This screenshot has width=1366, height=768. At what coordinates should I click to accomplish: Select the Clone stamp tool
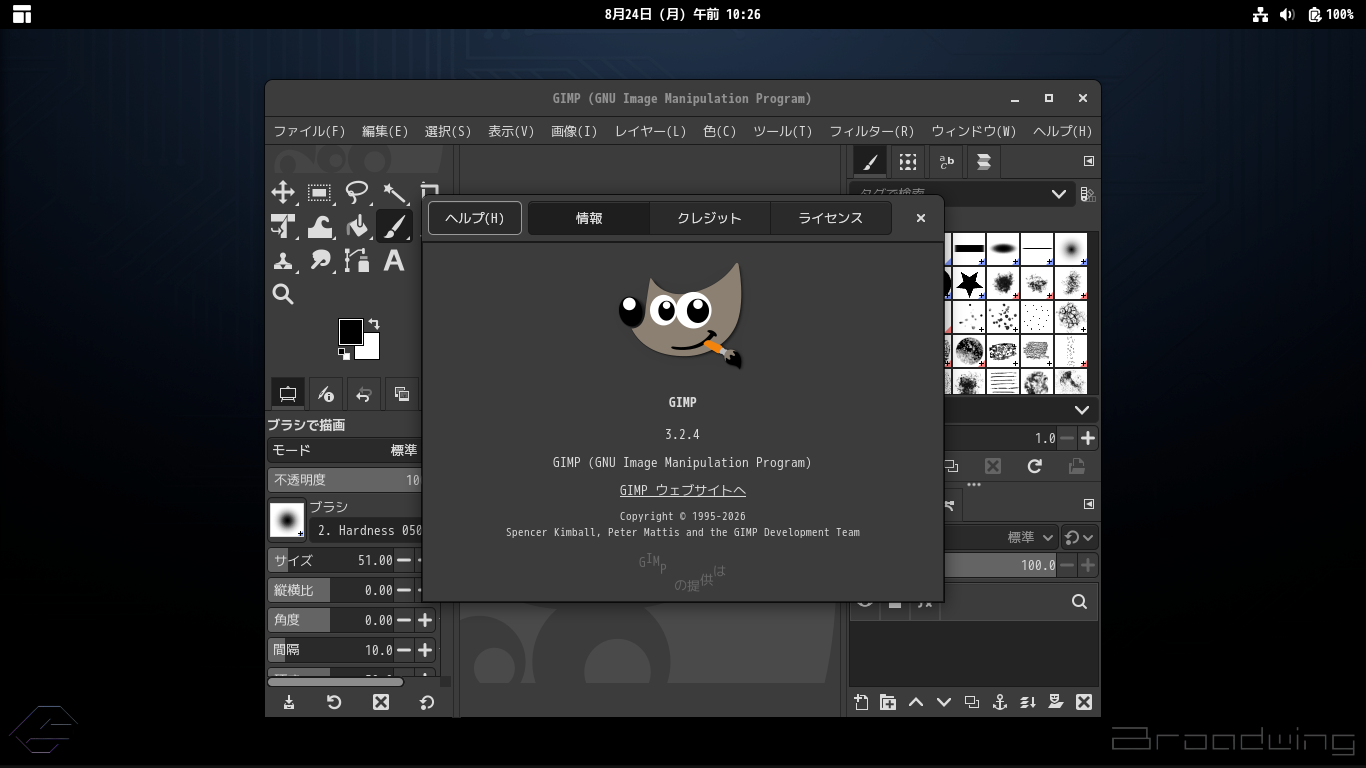(x=283, y=260)
